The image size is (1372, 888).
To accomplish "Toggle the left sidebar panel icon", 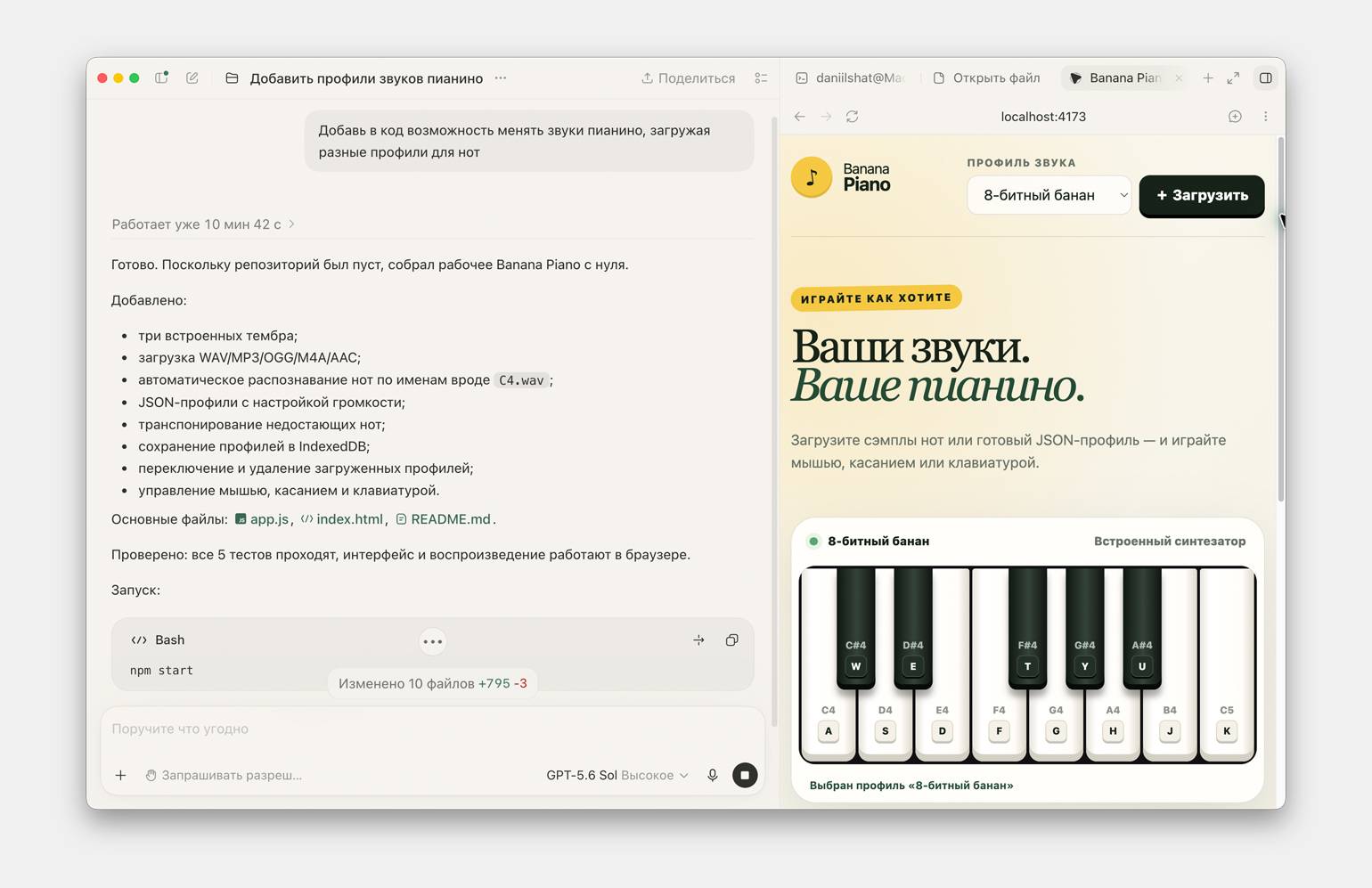I will [161, 78].
